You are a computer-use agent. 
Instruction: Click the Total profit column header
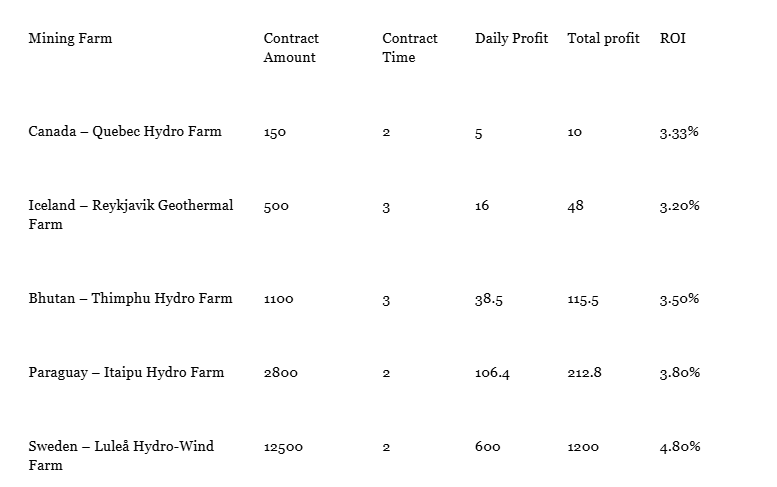coord(603,39)
